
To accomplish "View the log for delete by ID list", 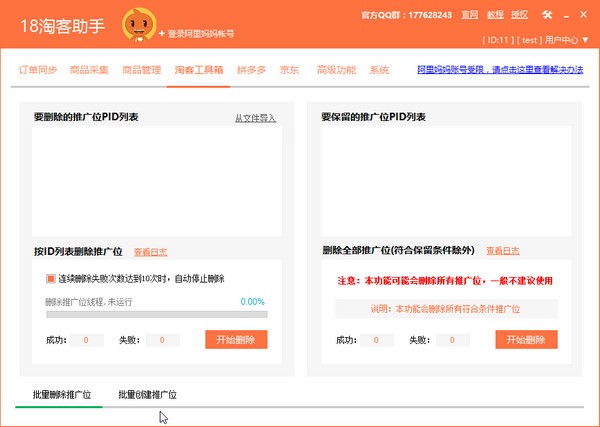I will click(150, 252).
